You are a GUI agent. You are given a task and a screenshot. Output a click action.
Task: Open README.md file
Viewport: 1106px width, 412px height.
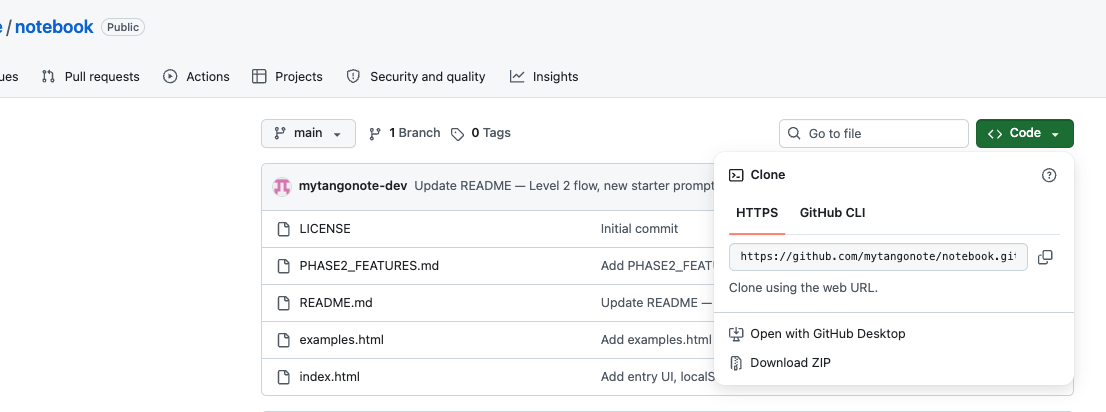coord(336,303)
